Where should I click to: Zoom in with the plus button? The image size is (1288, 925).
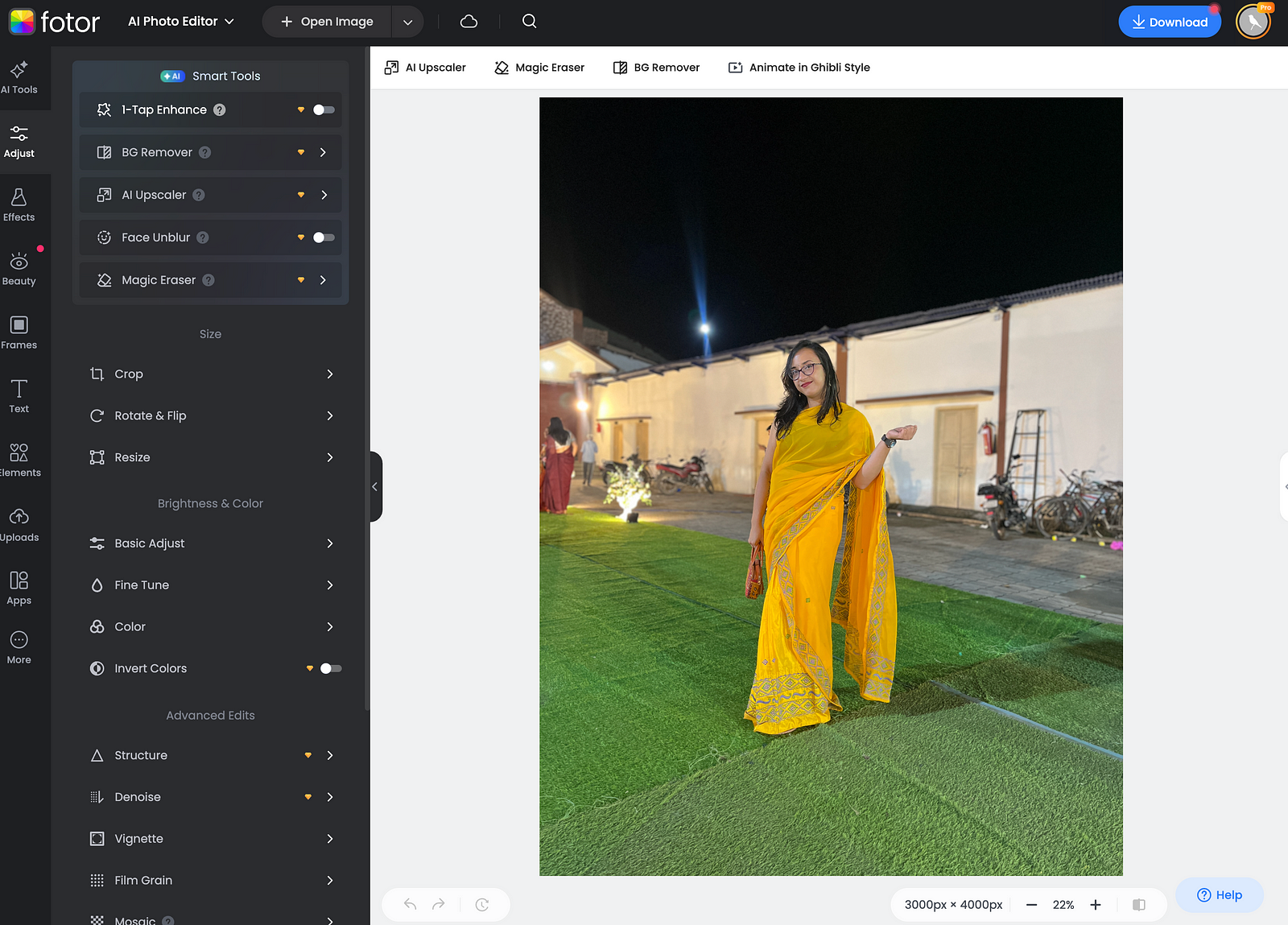1096,905
